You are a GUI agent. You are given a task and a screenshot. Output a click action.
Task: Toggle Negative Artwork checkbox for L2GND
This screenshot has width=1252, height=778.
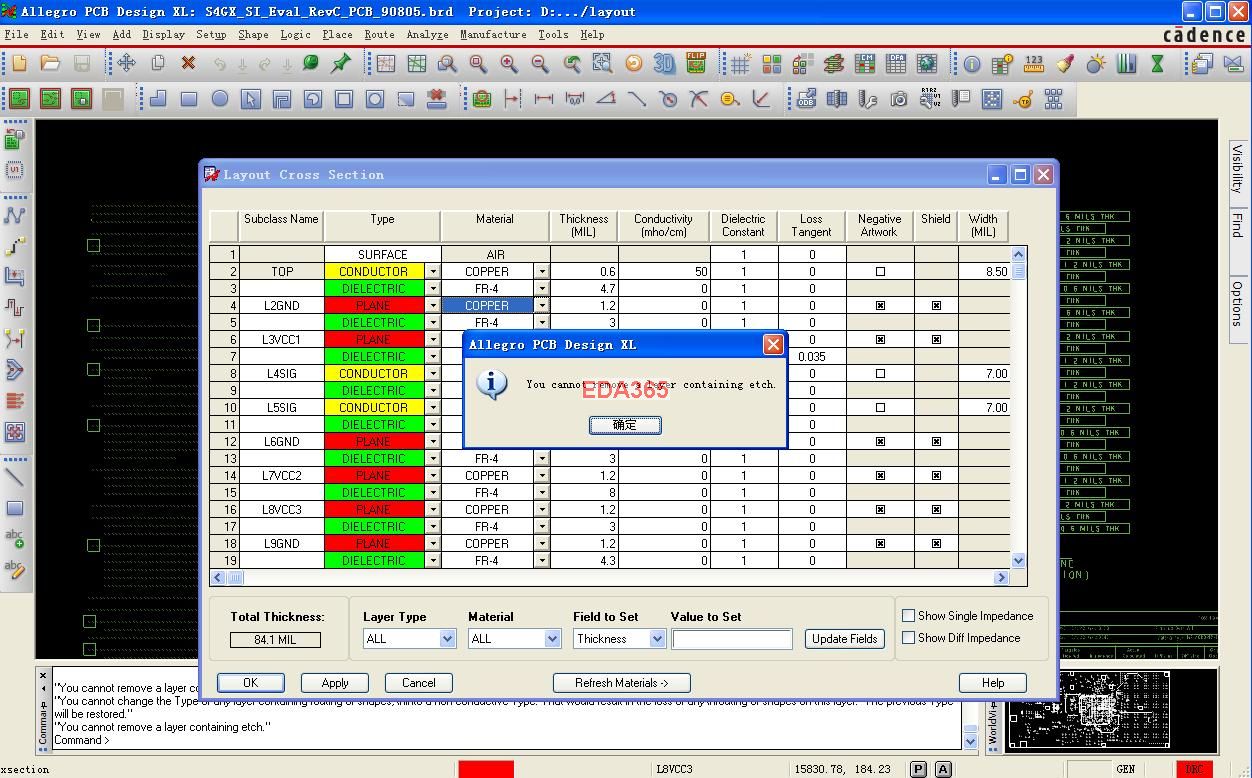click(880, 305)
